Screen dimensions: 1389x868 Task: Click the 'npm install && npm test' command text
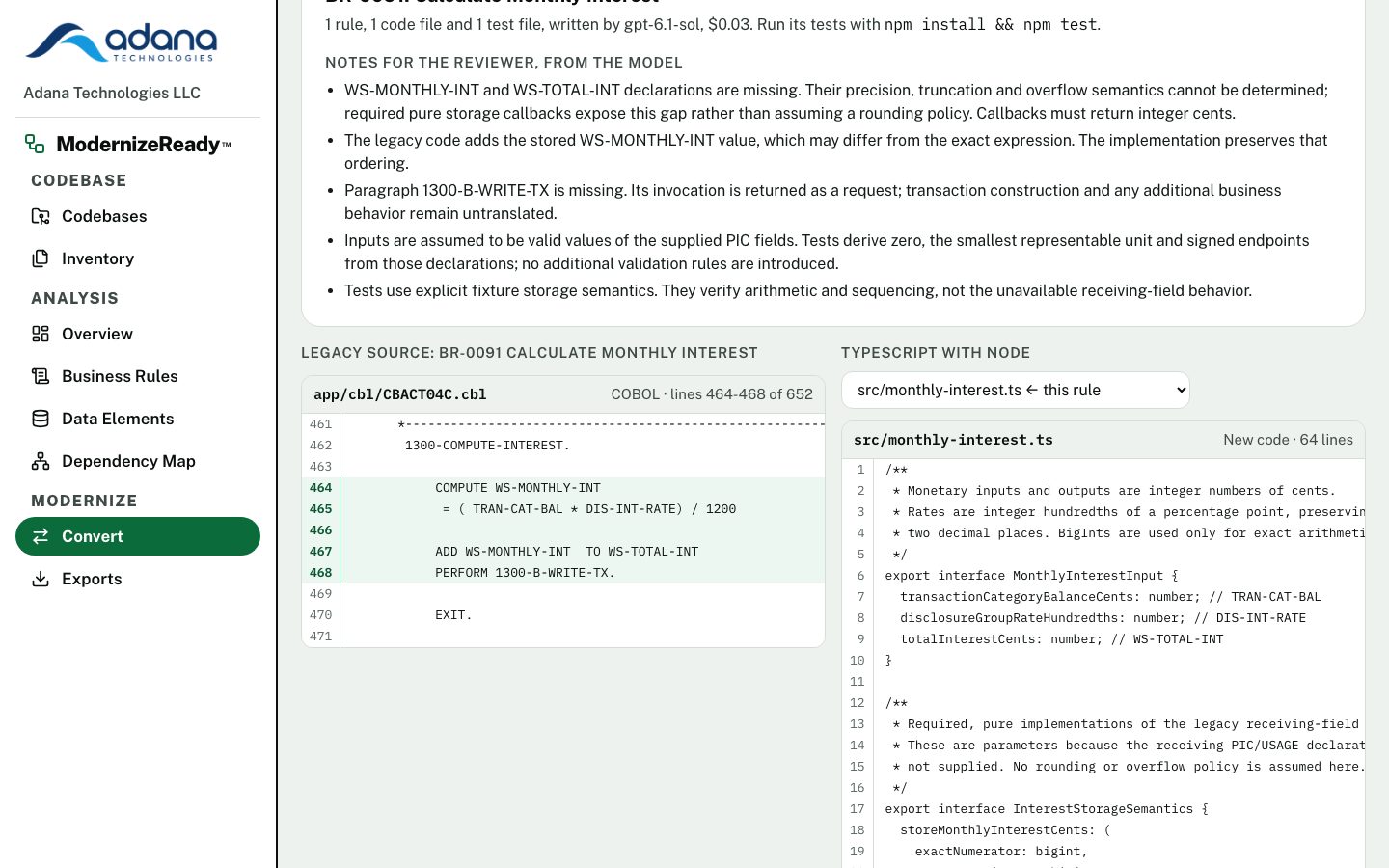(x=991, y=25)
